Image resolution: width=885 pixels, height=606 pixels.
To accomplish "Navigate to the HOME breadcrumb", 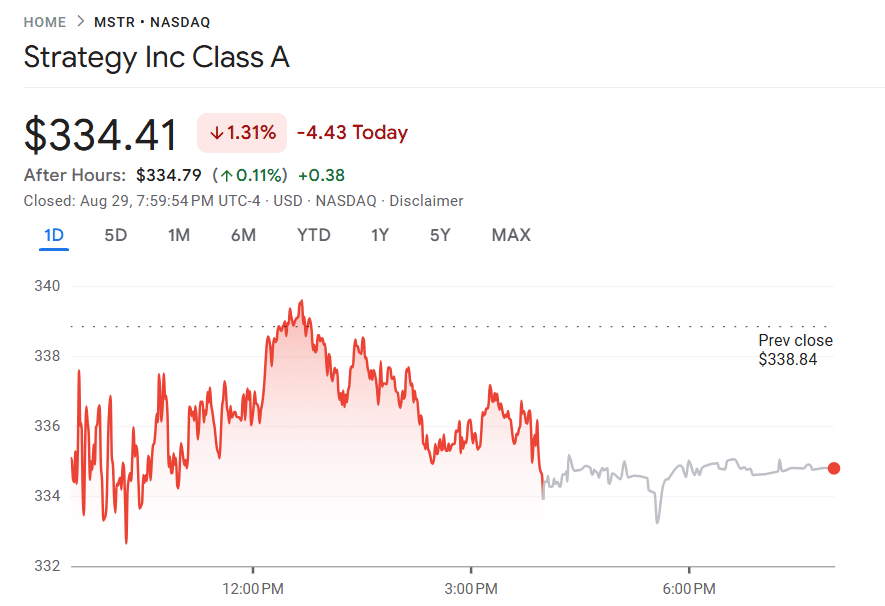I will (45, 20).
